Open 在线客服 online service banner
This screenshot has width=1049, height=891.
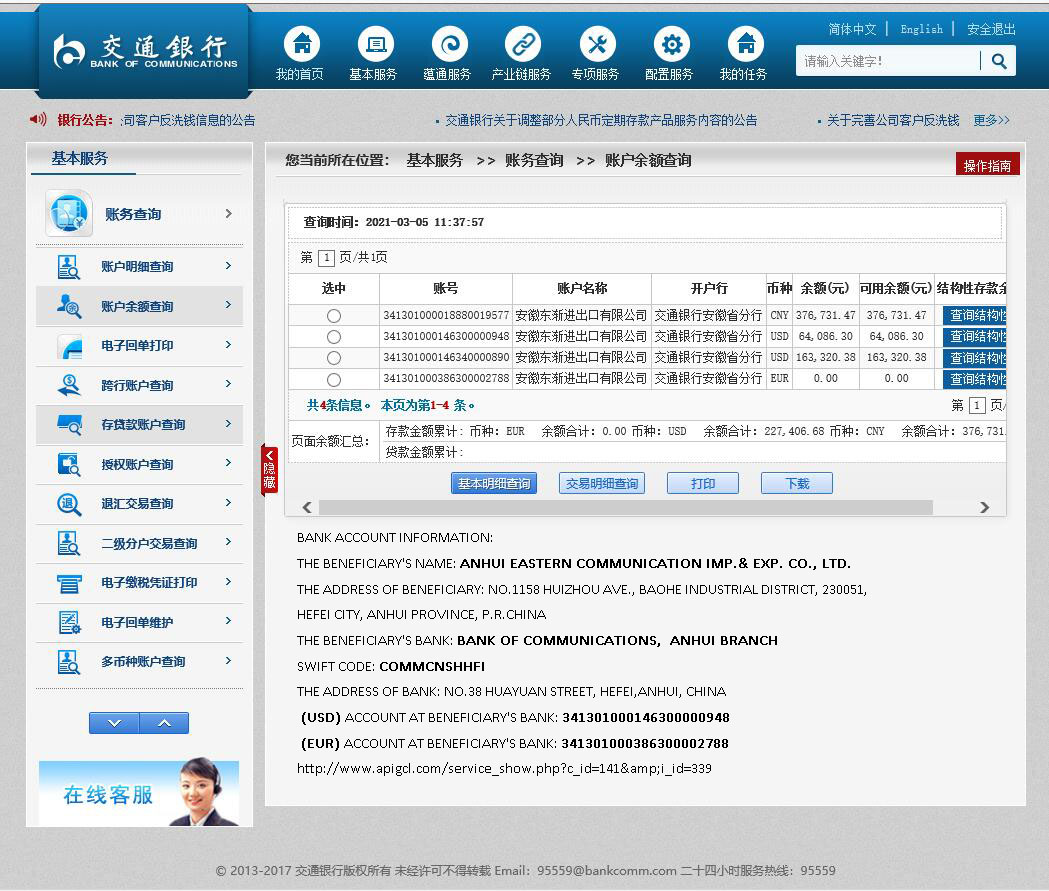pos(139,793)
